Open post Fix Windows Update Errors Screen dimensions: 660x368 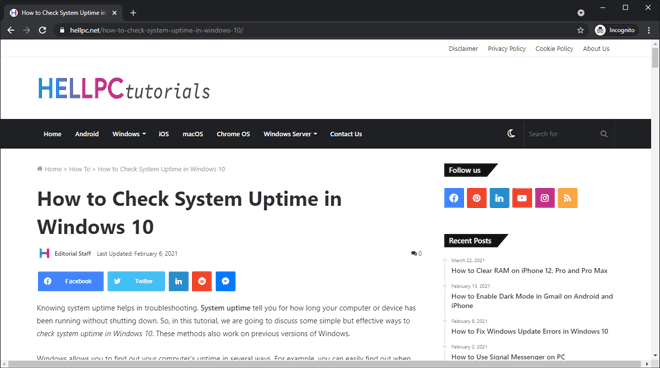tap(530, 331)
